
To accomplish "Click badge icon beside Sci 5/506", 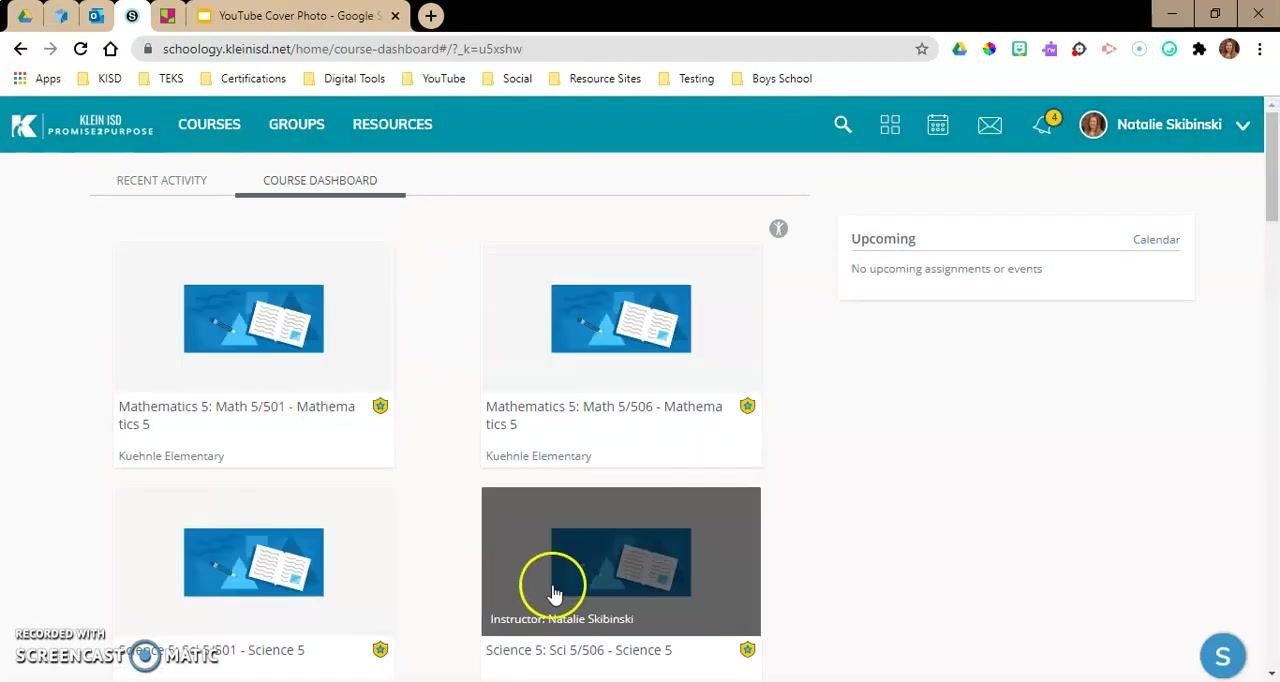I will pyautogui.click(x=747, y=650).
